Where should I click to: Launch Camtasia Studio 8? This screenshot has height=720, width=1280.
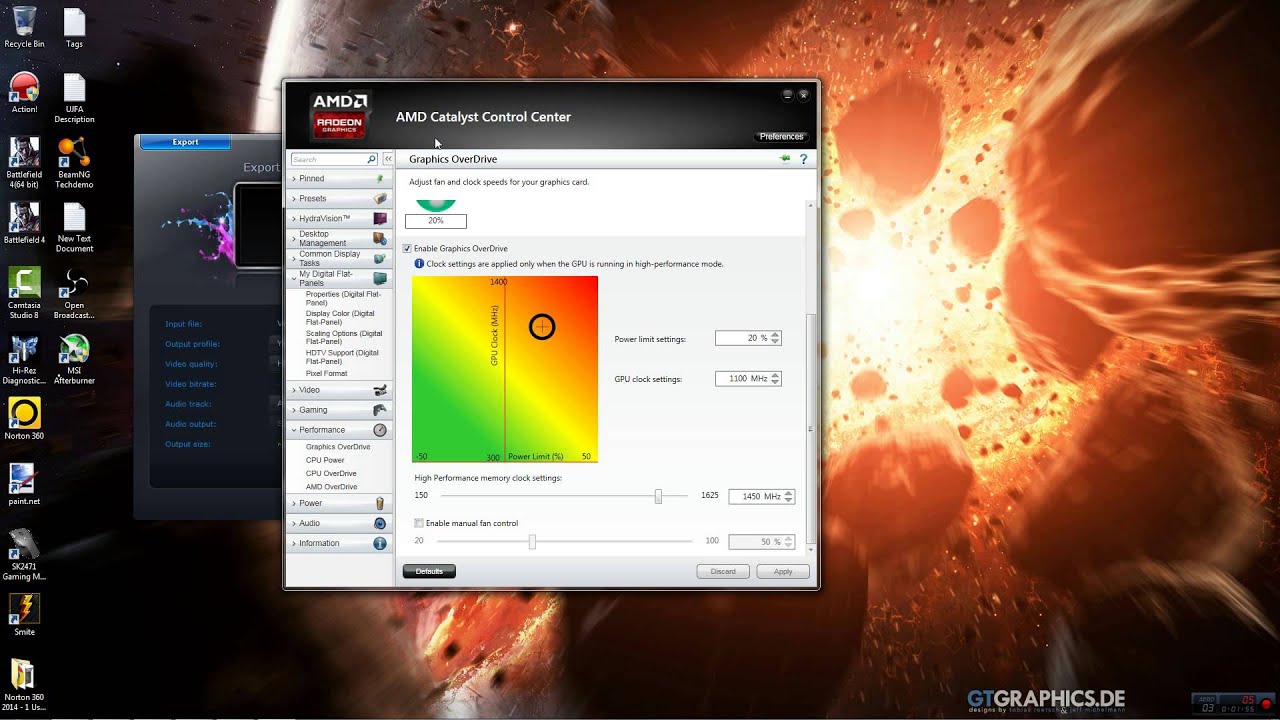click(24, 292)
